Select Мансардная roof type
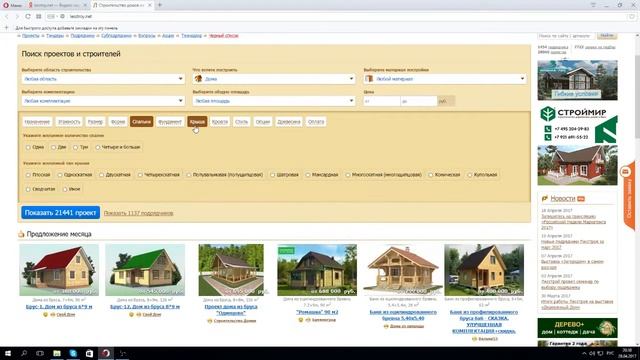The height and width of the screenshot is (360, 640). (x=308, y=175)
